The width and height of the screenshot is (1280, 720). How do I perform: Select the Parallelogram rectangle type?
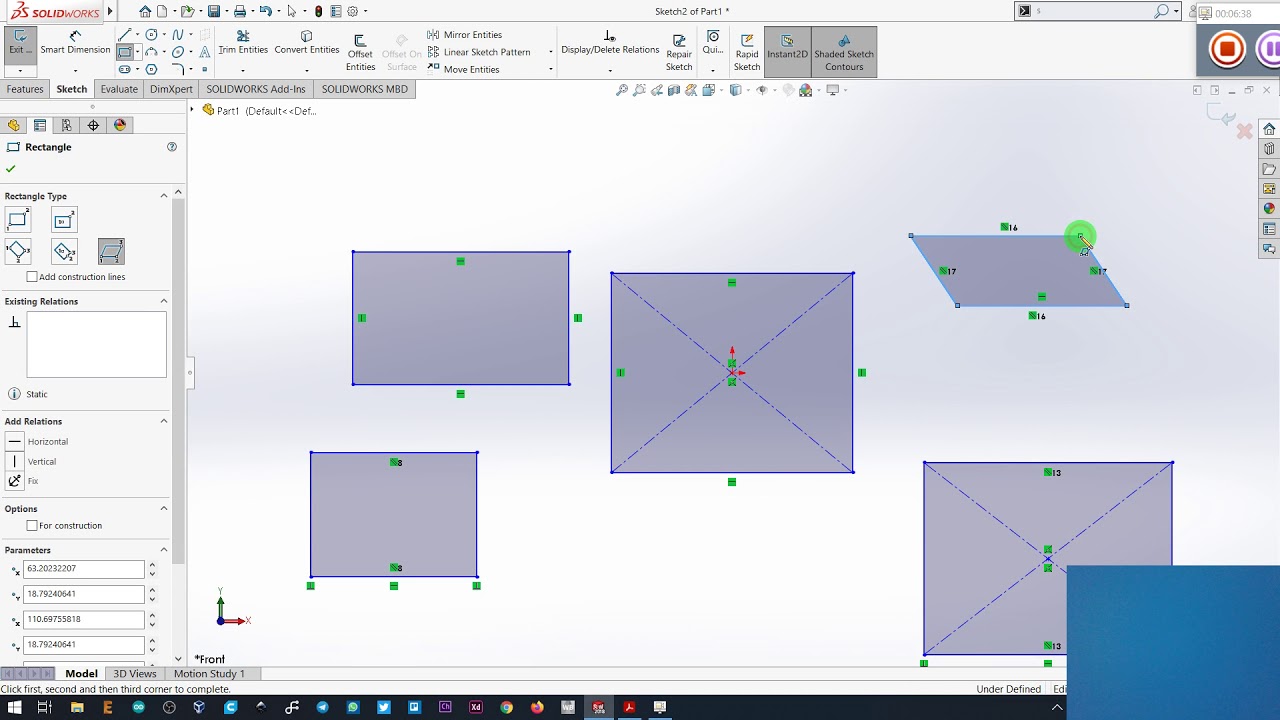(x=111, y=252)
